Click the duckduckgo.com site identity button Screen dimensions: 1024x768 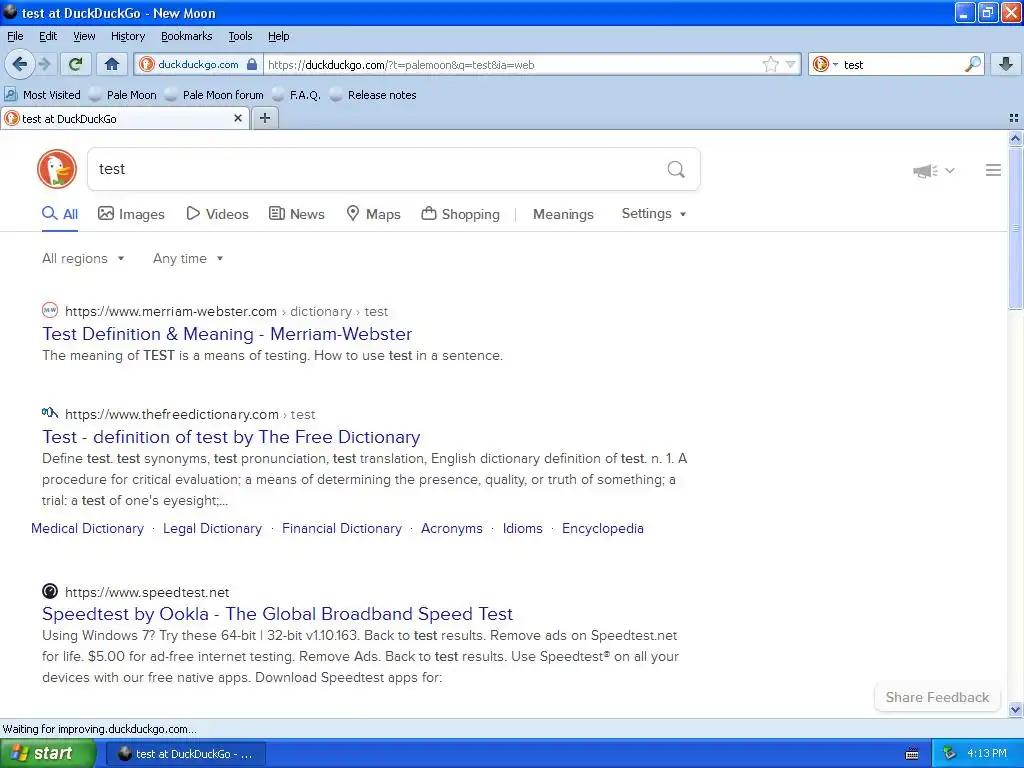199,64
